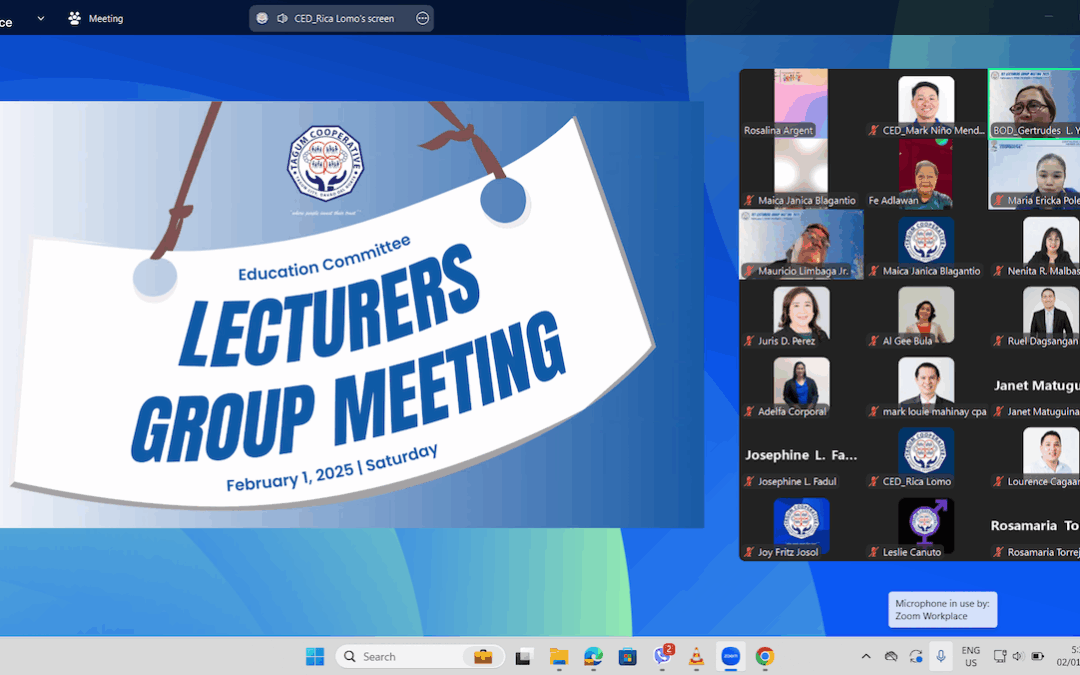Switch to Zoom app in the taskbar
1080x675 pixels.
click(730, 656)
